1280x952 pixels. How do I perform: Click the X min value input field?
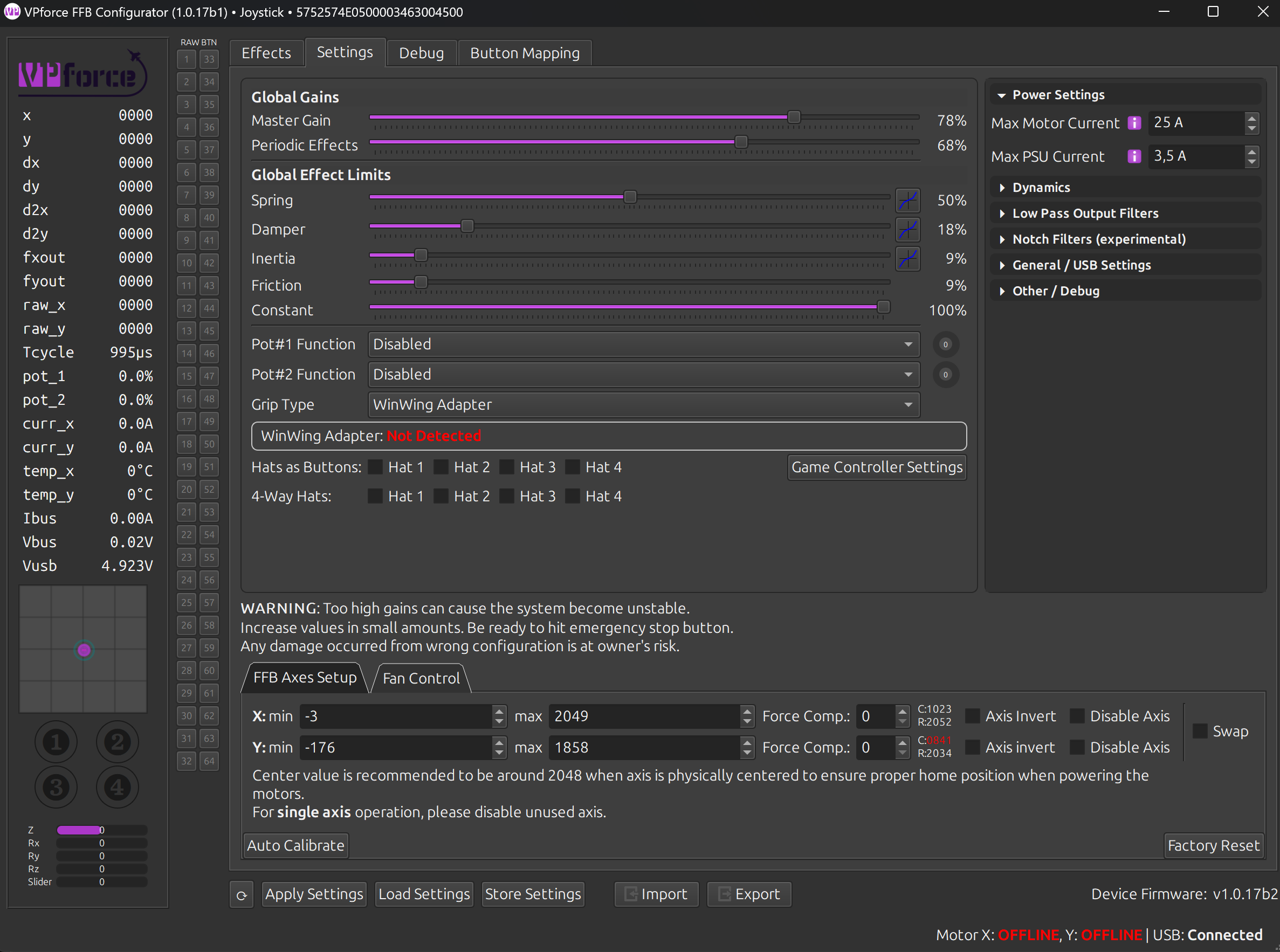(x=395, y=716)
